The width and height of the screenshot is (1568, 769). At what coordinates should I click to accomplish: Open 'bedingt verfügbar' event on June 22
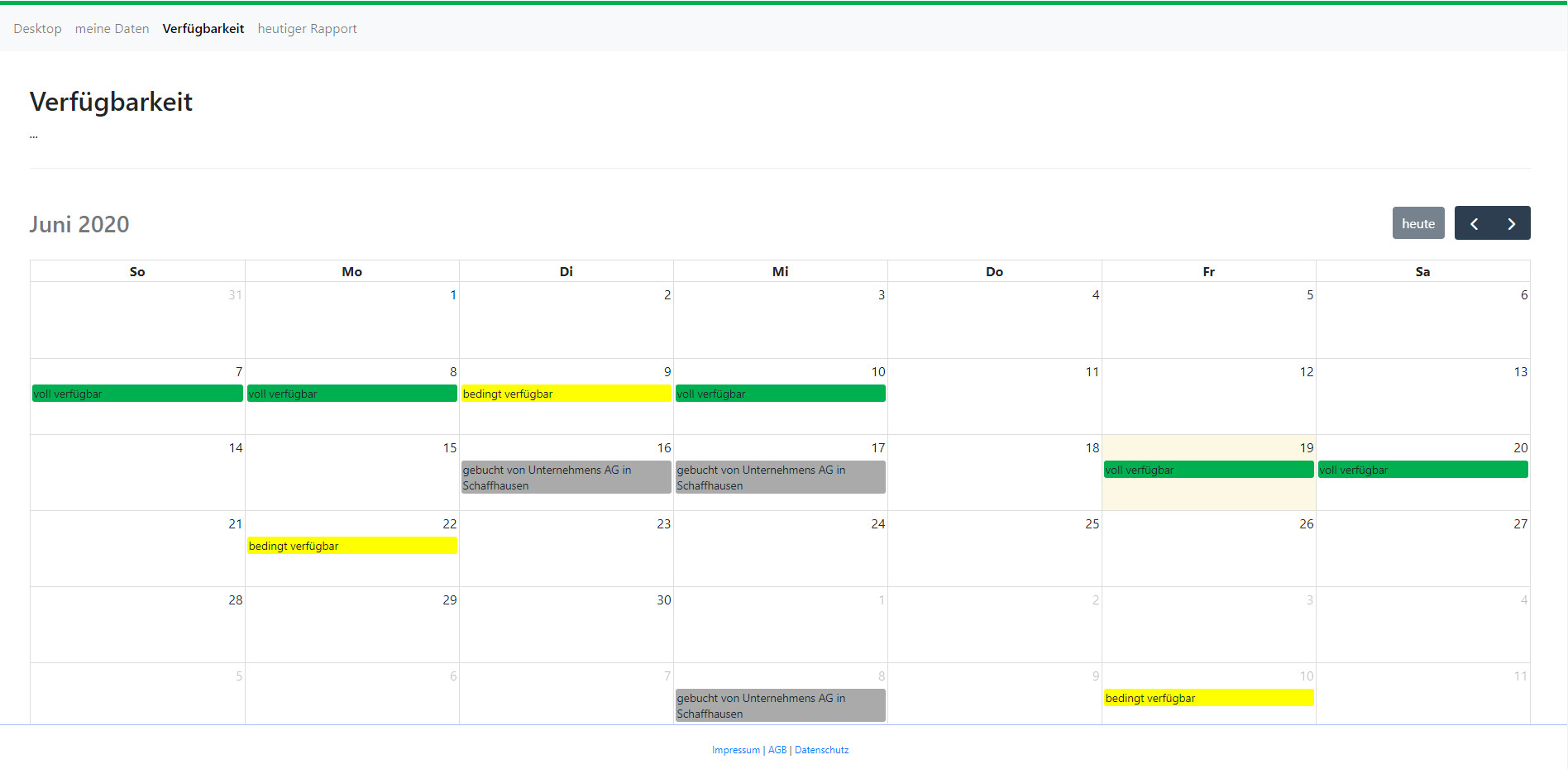[351, 546]
